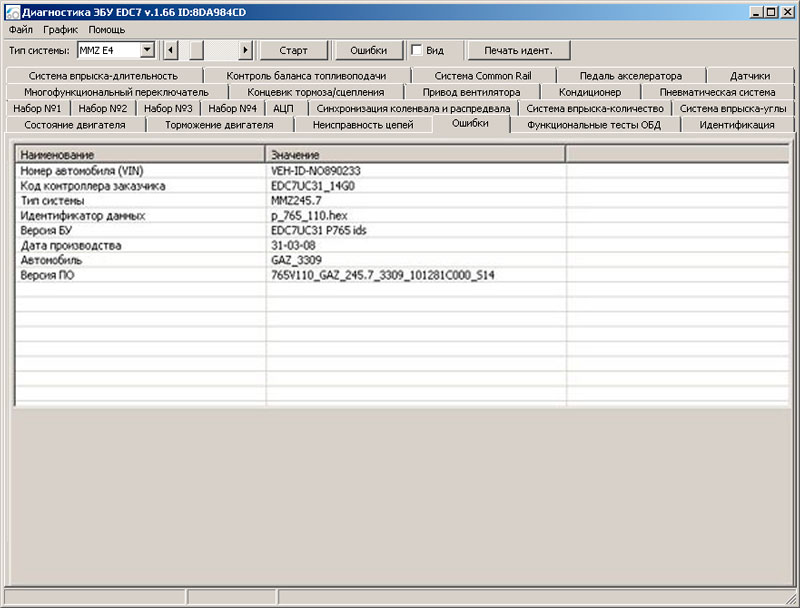The height and width of the screenshot is (608, 800).
Task: Select the Педаль акселератора tab
Action: (630, 76)
